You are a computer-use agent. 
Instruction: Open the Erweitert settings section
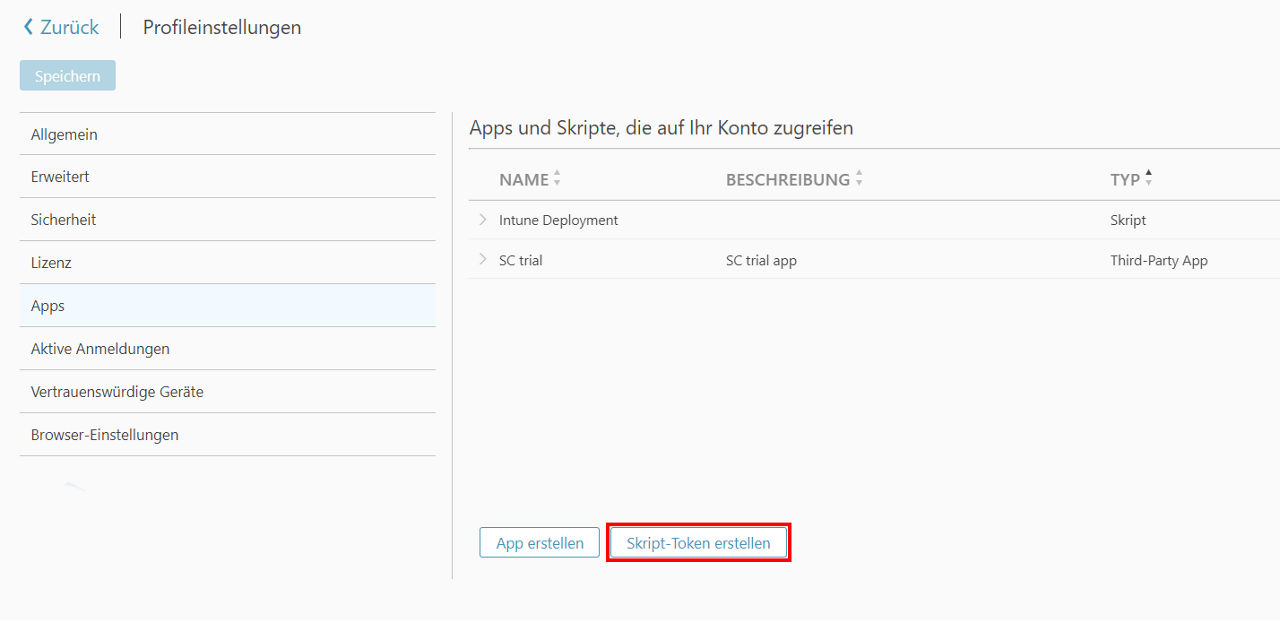click(227, 176)
